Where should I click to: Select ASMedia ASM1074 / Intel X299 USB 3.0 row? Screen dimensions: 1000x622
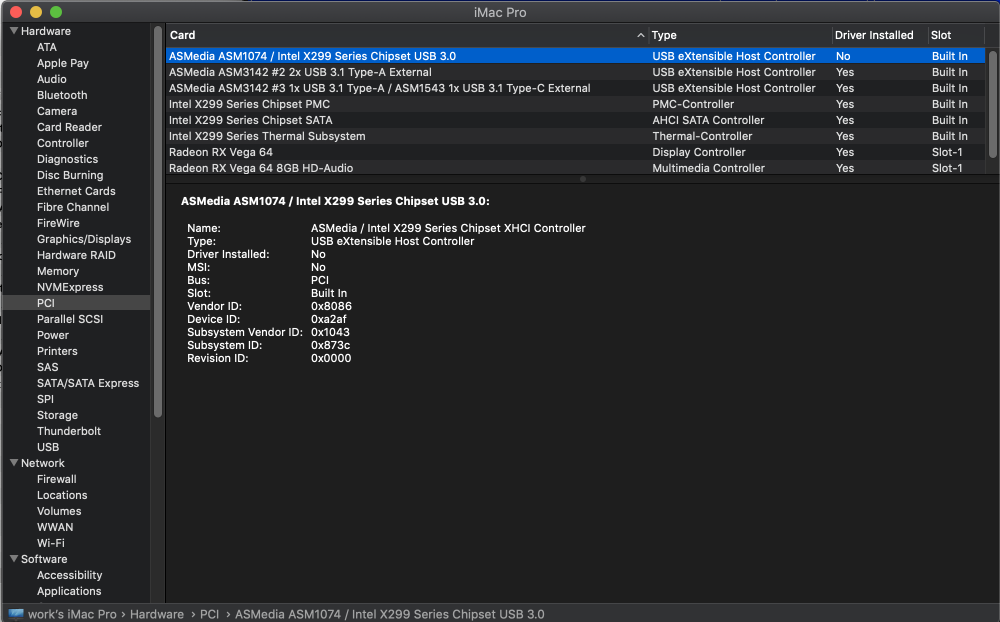pos(575,56)
